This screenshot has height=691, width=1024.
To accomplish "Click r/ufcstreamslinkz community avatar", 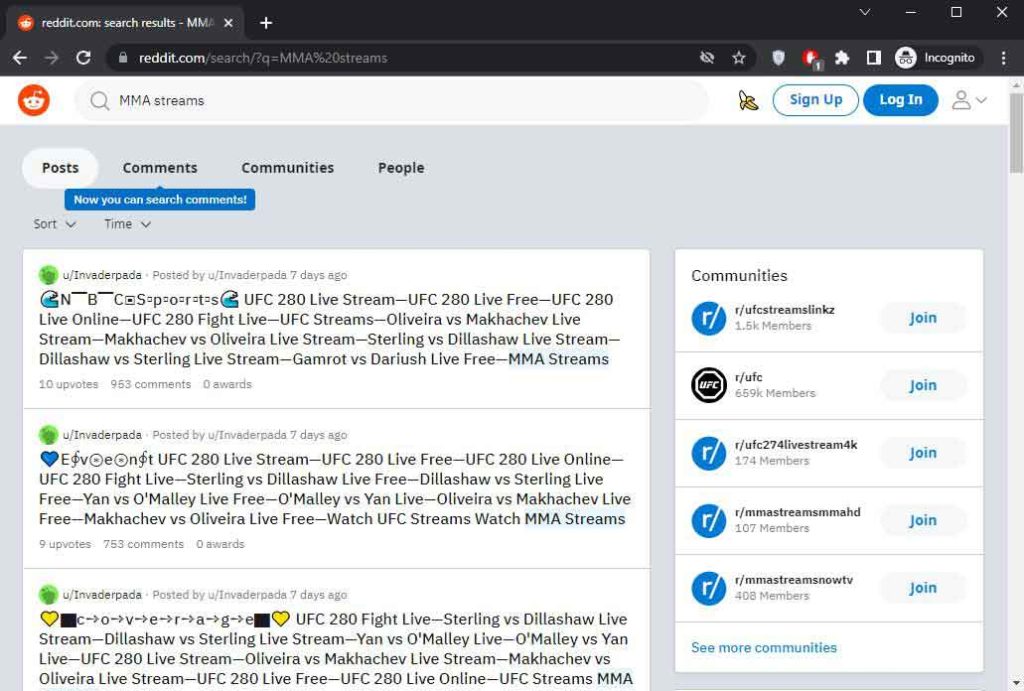I will coord(709,318).
